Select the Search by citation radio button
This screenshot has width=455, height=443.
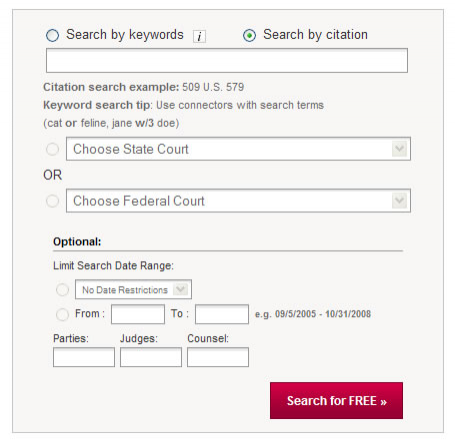click(249, 35)
